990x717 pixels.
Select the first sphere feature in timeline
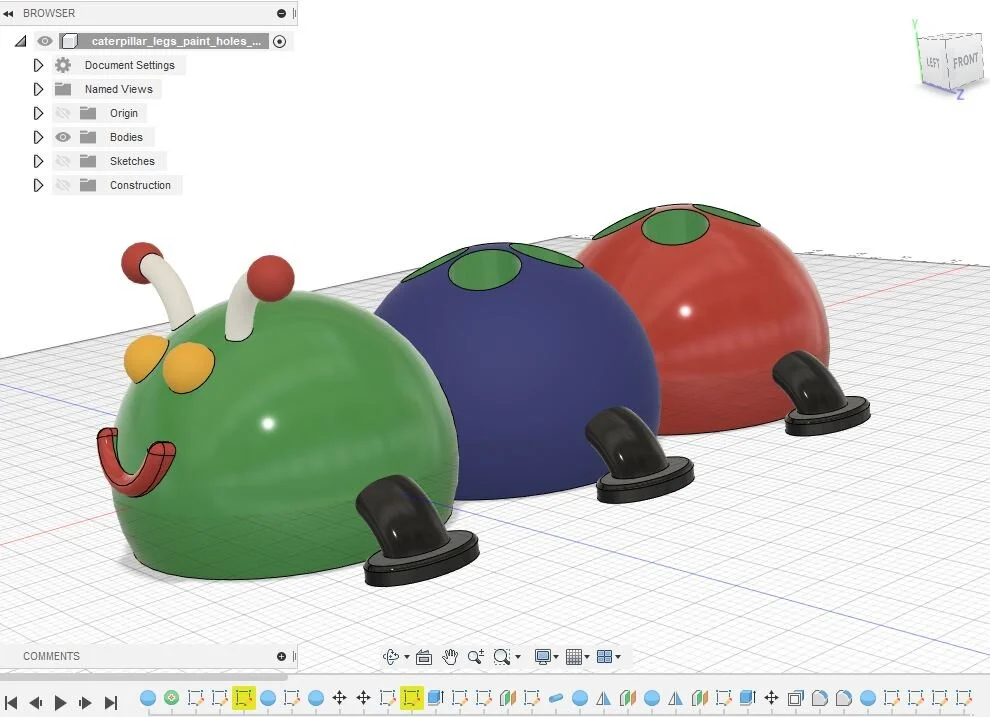[148, 697]
